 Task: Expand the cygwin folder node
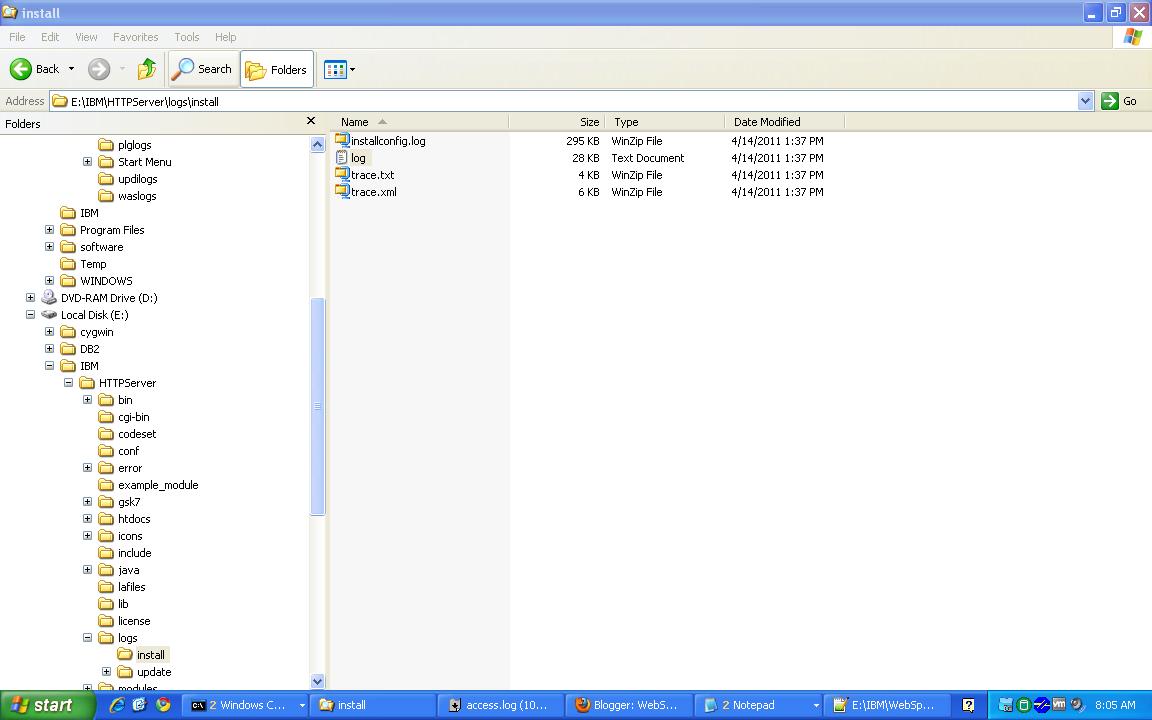point(49,331)
